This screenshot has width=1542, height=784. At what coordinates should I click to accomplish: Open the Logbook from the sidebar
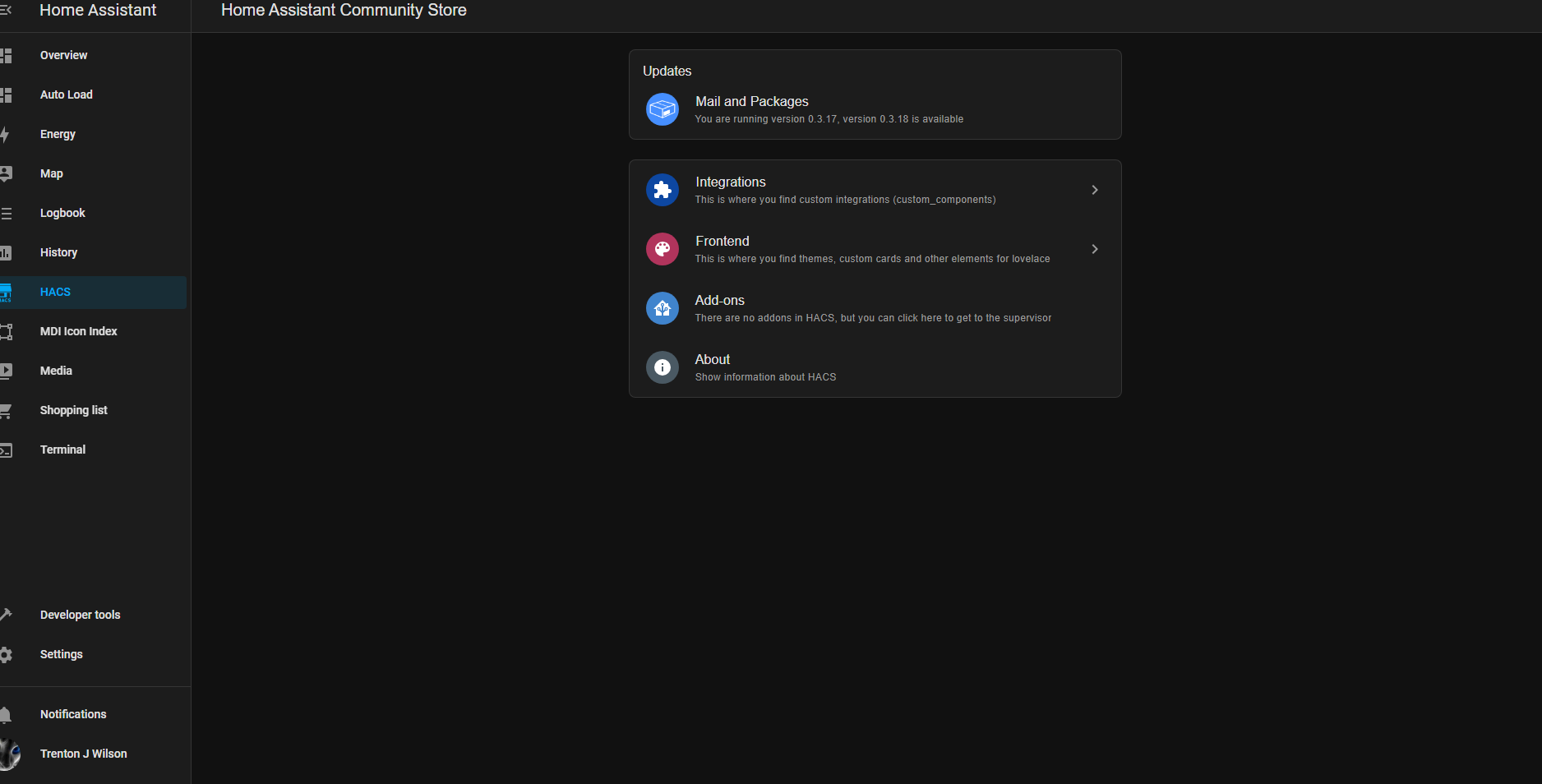point(62,213)
